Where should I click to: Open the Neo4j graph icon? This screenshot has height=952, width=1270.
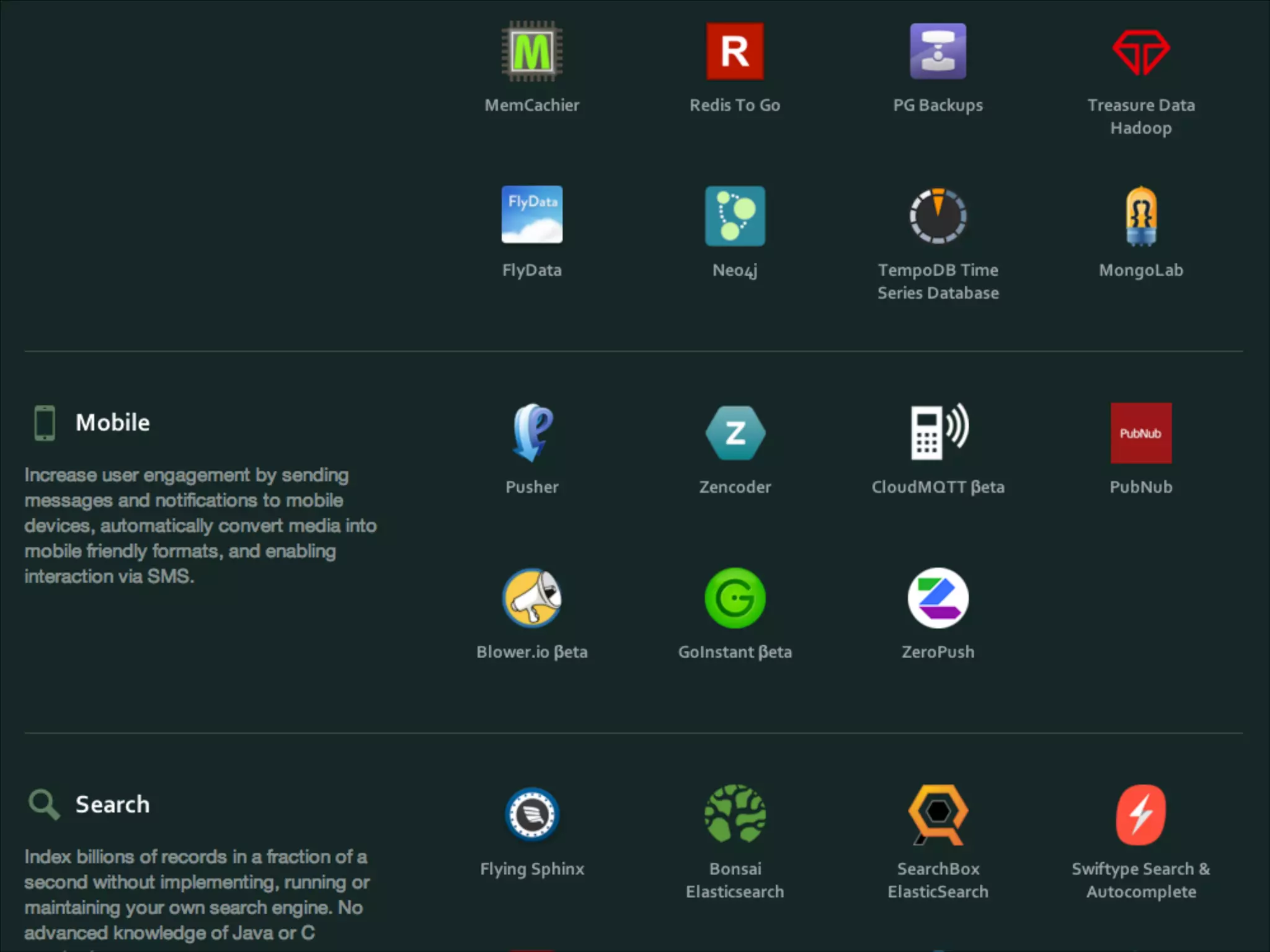(735, 216)
